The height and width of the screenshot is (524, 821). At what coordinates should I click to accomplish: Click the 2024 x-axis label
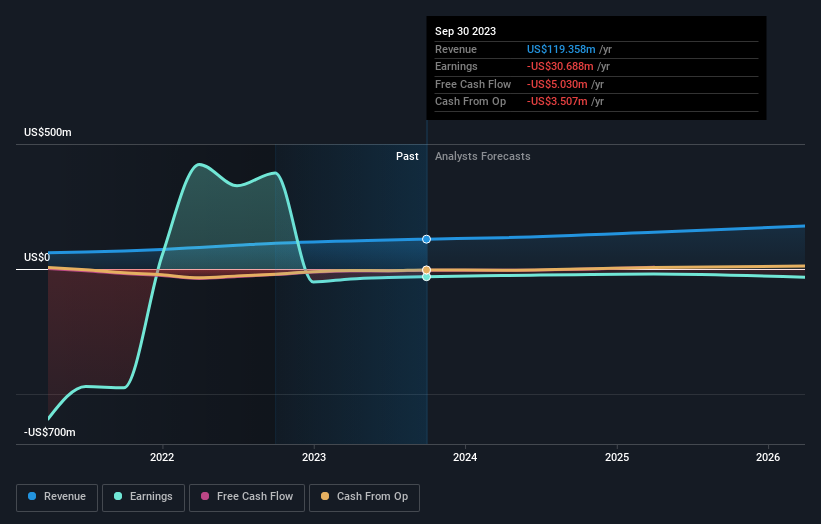point(465,457)
